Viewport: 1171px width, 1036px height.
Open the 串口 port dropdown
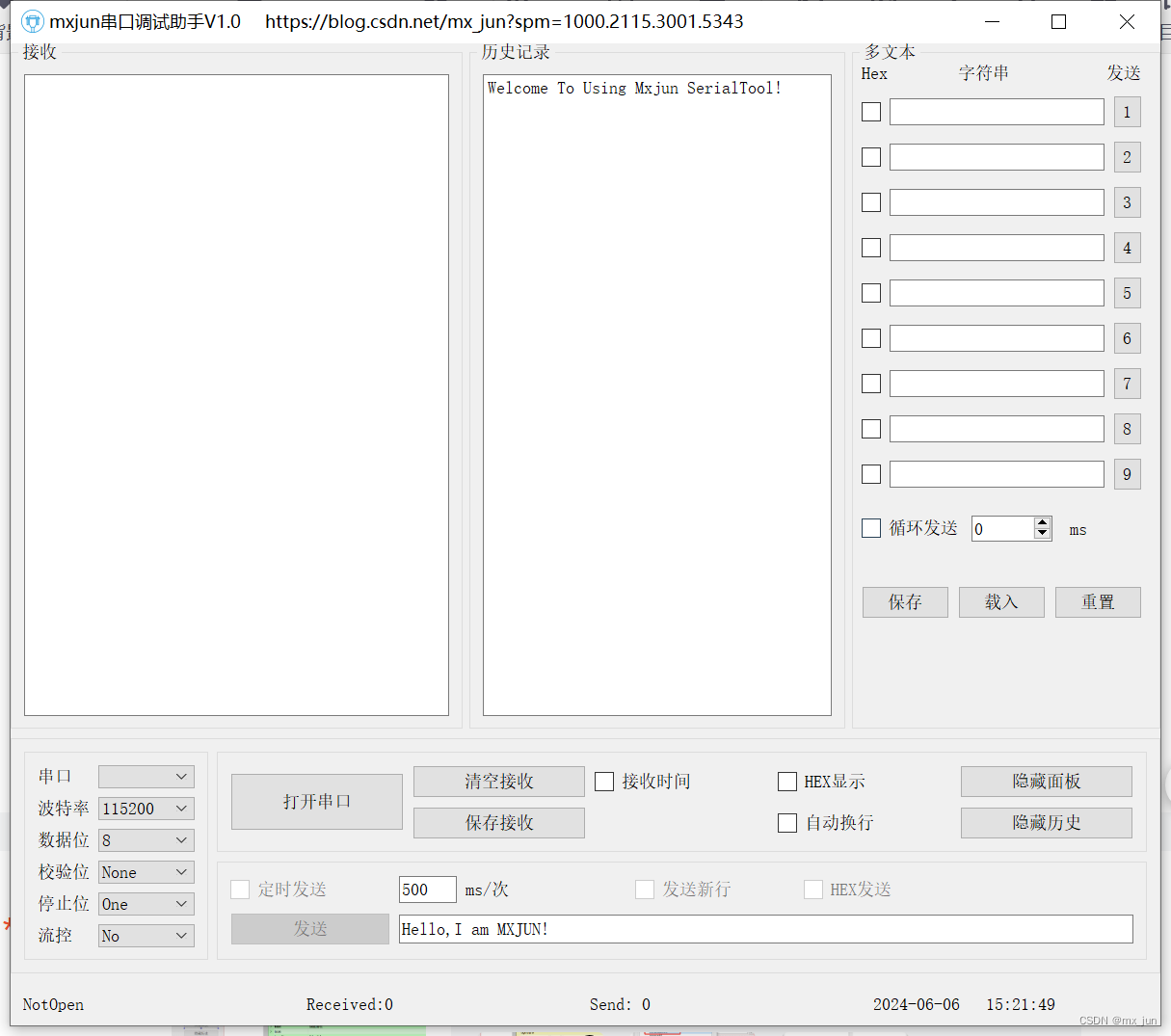tap(146, 777)
